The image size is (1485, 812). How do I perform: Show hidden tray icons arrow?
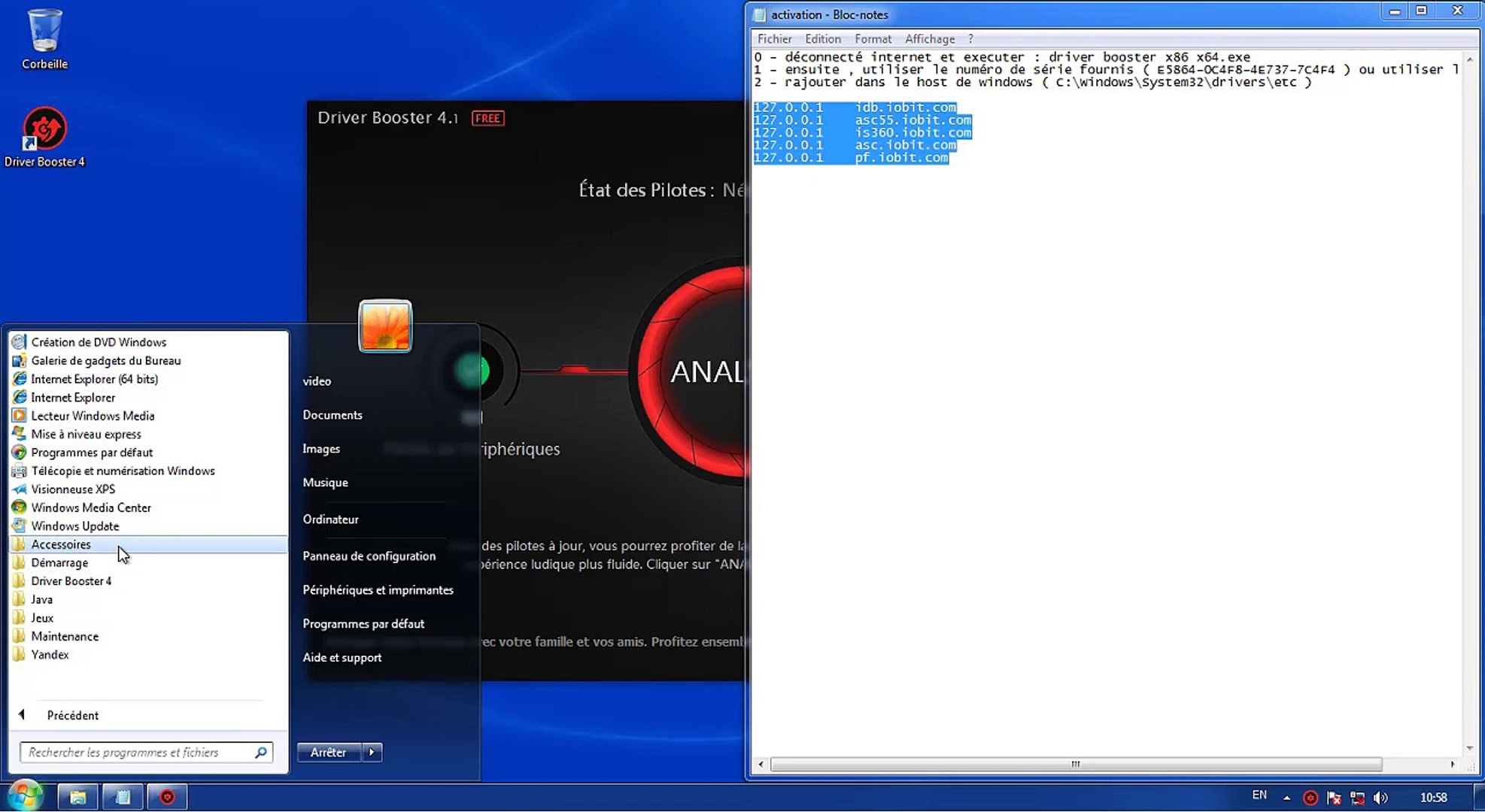(x=1287, y=798)
